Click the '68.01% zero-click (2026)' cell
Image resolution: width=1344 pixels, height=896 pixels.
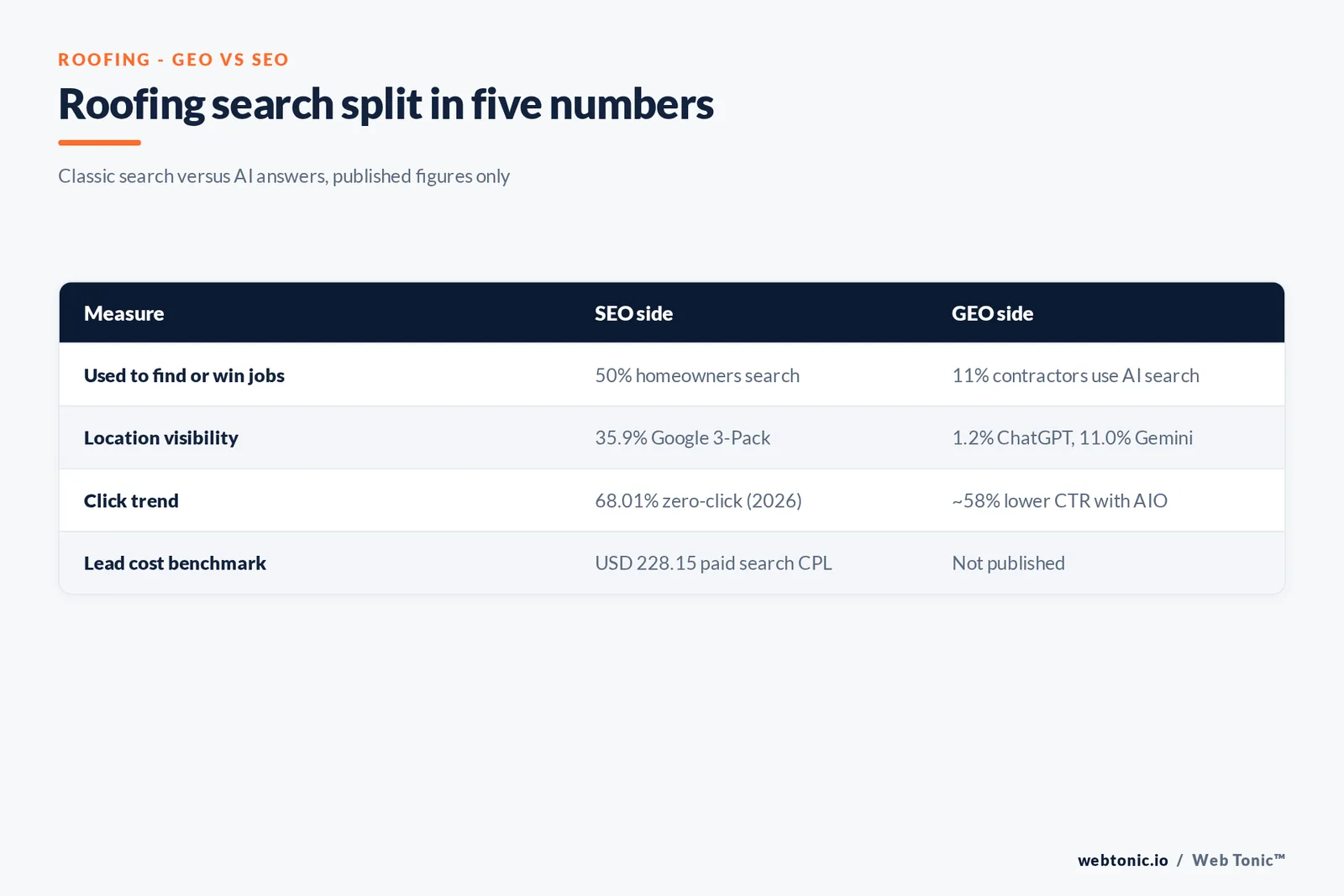coord(698,500)
